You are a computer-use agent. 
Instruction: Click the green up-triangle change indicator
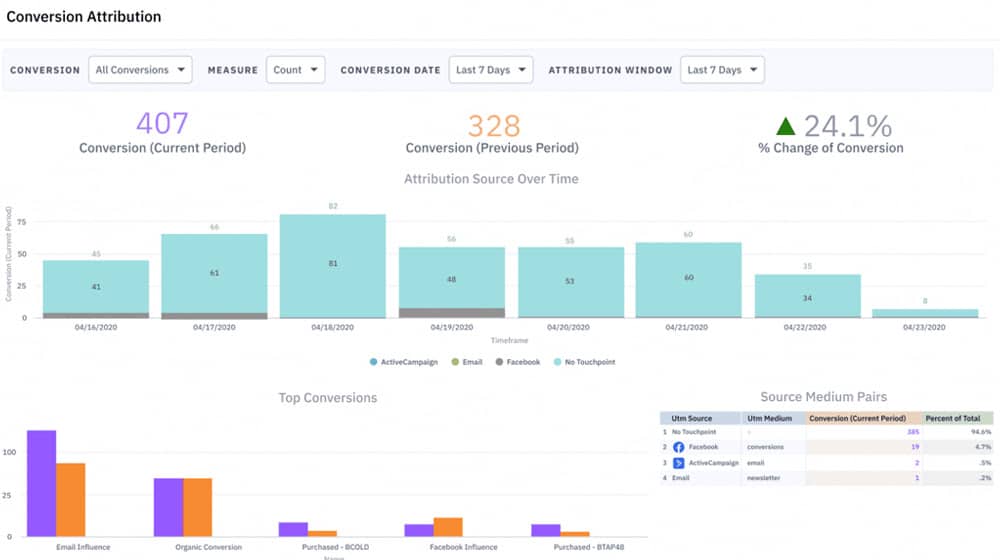tap(786, 126)
